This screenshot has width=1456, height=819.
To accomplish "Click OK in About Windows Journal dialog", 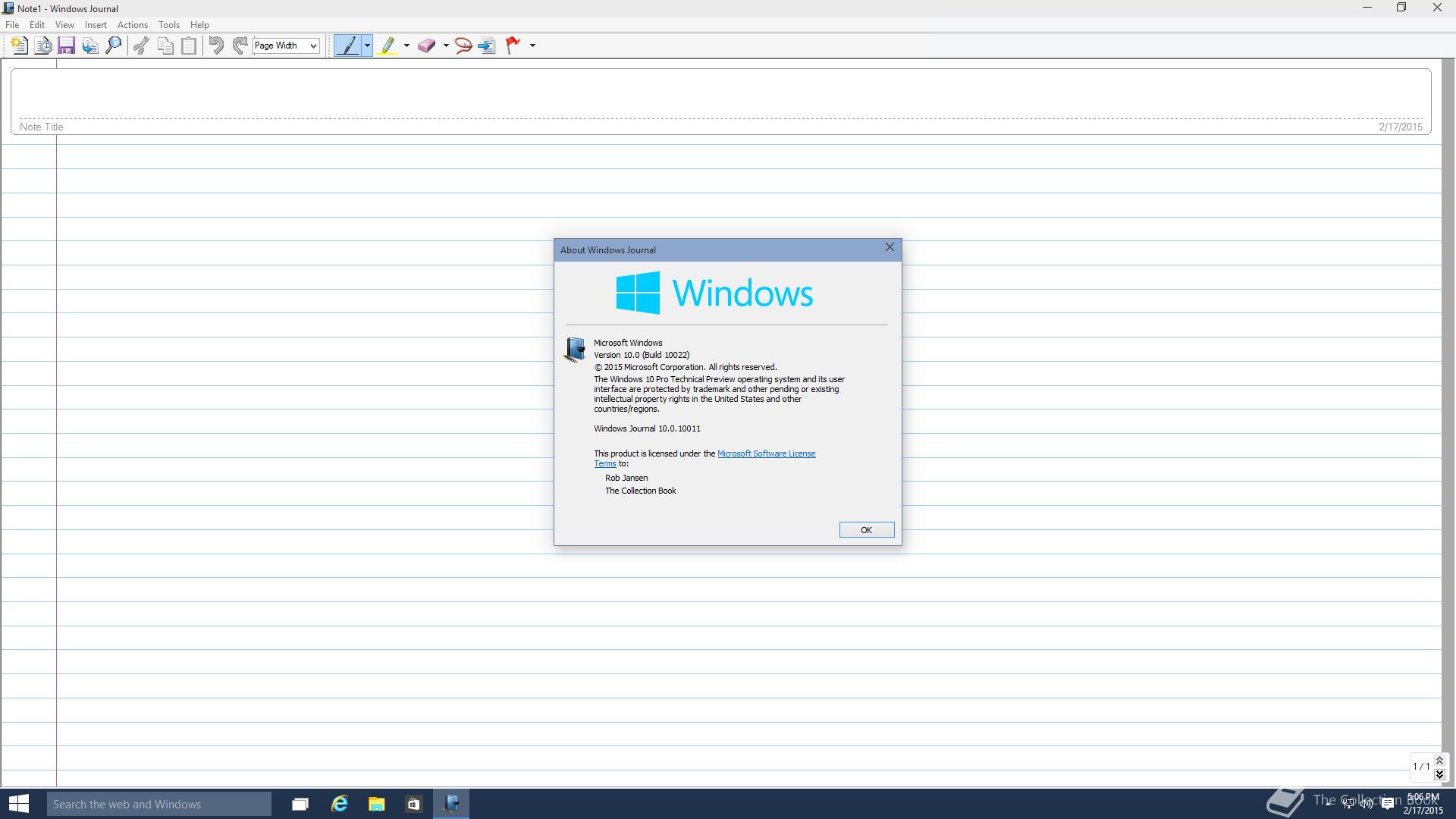I will 866,530.
